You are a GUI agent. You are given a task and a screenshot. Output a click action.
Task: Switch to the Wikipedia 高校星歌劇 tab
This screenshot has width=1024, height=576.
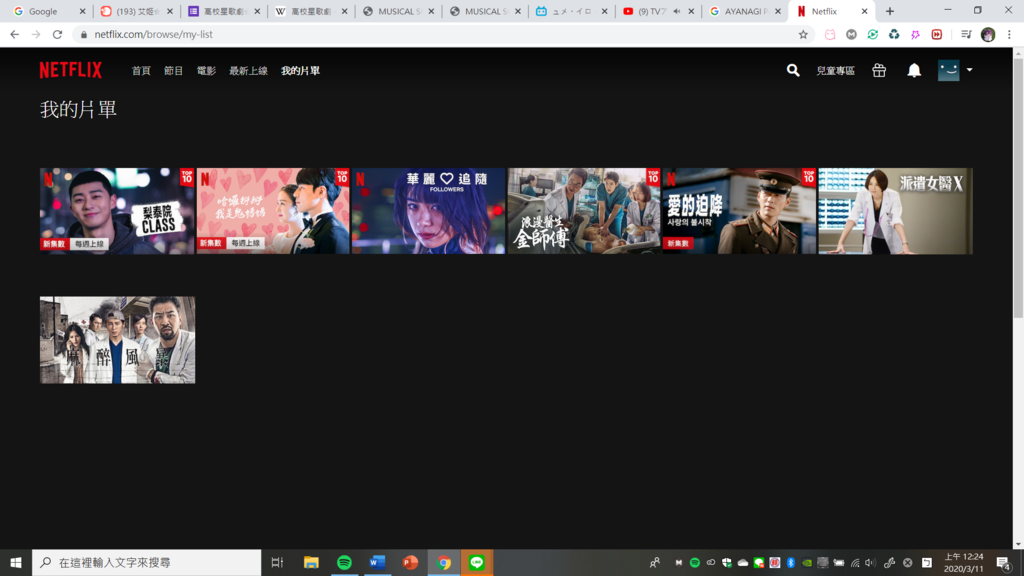[x=310, y=11]
